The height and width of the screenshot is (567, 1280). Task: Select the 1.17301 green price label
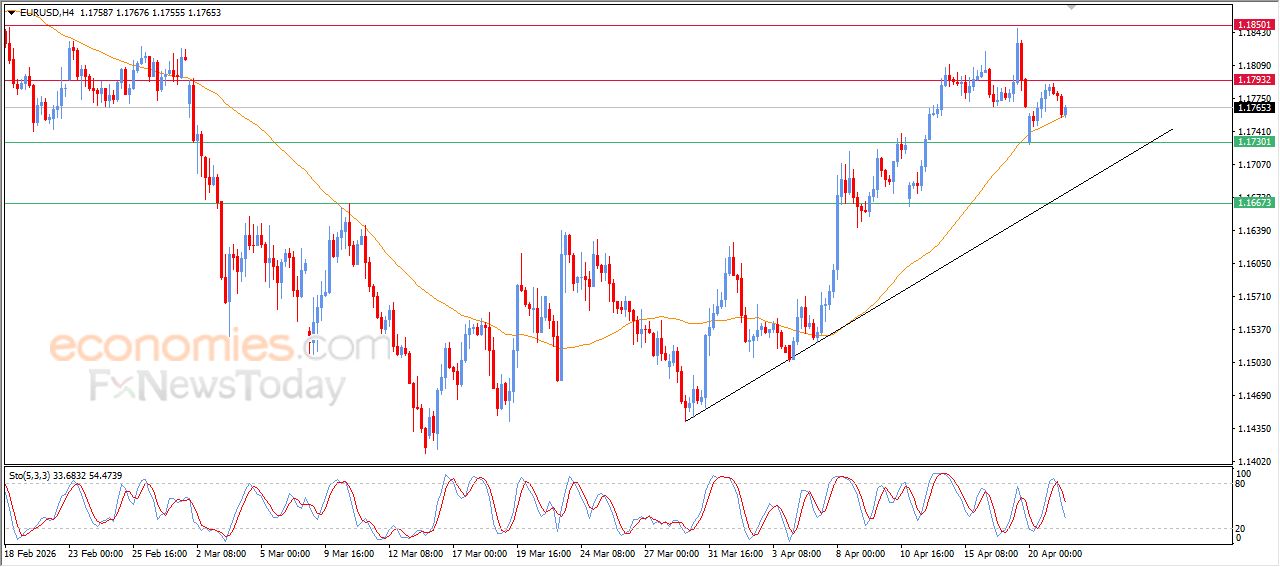[1254, 142]
